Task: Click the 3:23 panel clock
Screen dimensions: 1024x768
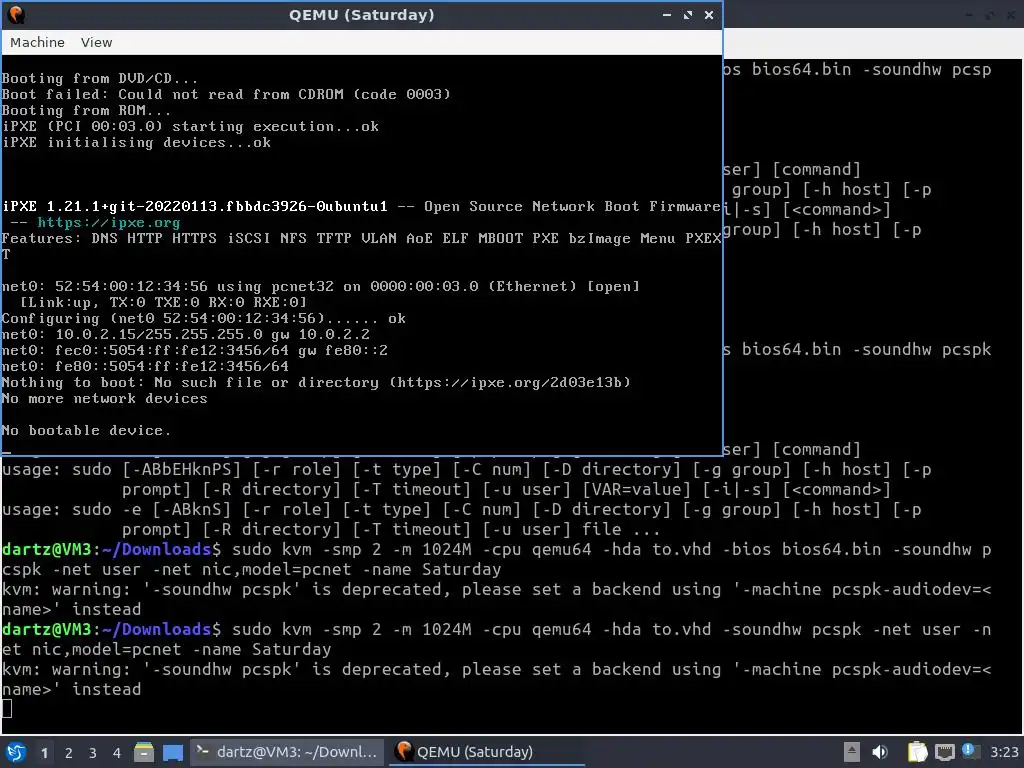Action: pyautogui.click(x=1004, y=752)
